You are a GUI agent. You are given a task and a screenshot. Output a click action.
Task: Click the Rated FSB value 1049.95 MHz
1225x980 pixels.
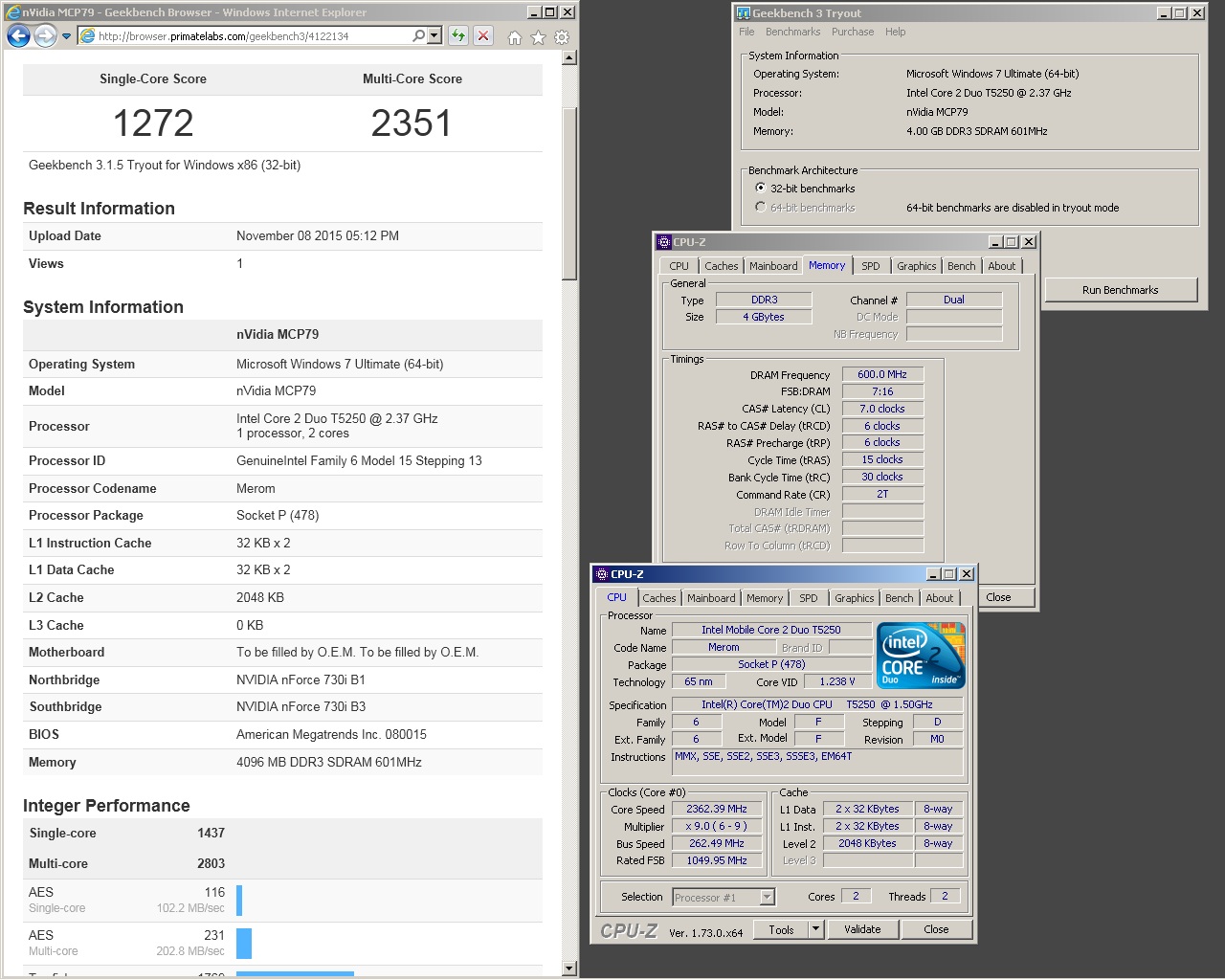pos(717,860)
